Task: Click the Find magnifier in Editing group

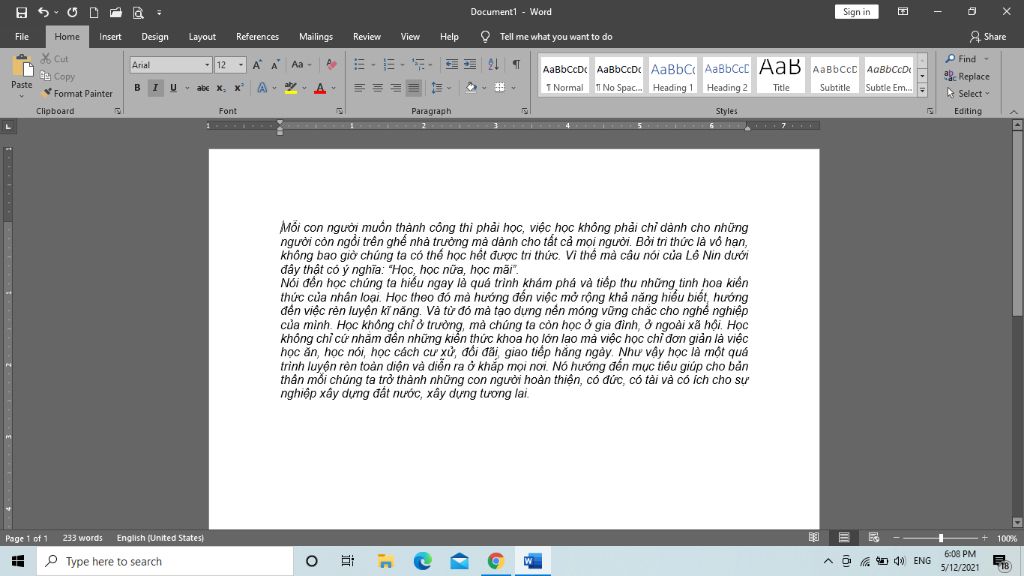Action: [x=961, y=59]
